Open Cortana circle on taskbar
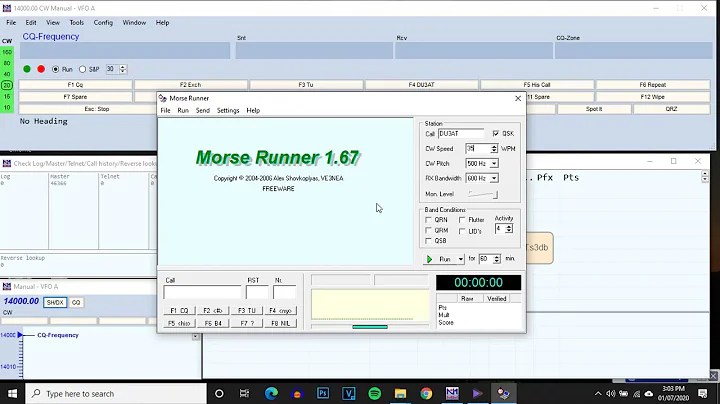The height and width of the screenshot is (404, 720). (219, 393)
